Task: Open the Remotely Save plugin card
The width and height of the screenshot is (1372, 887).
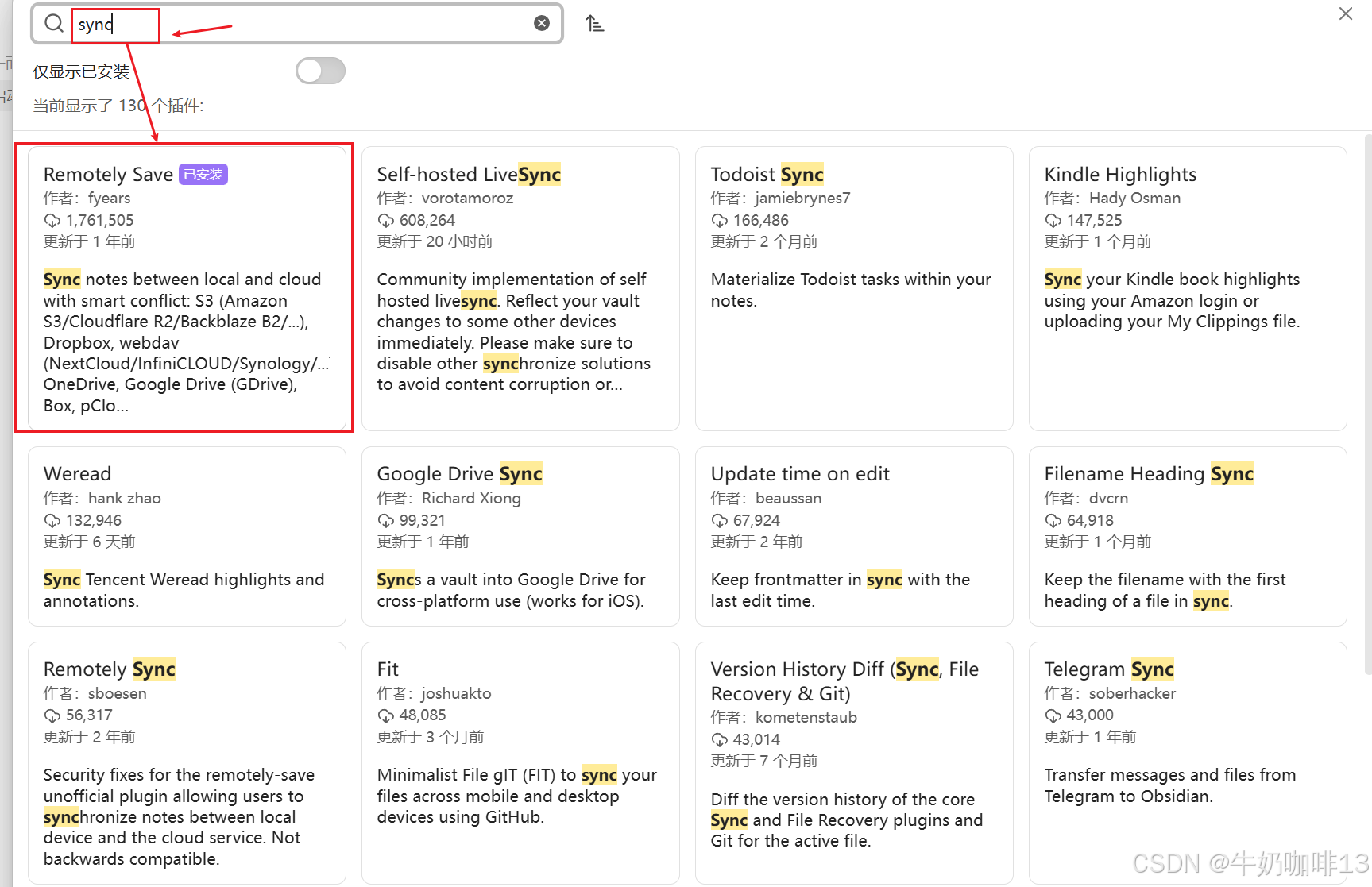Action: coord(187,288)
